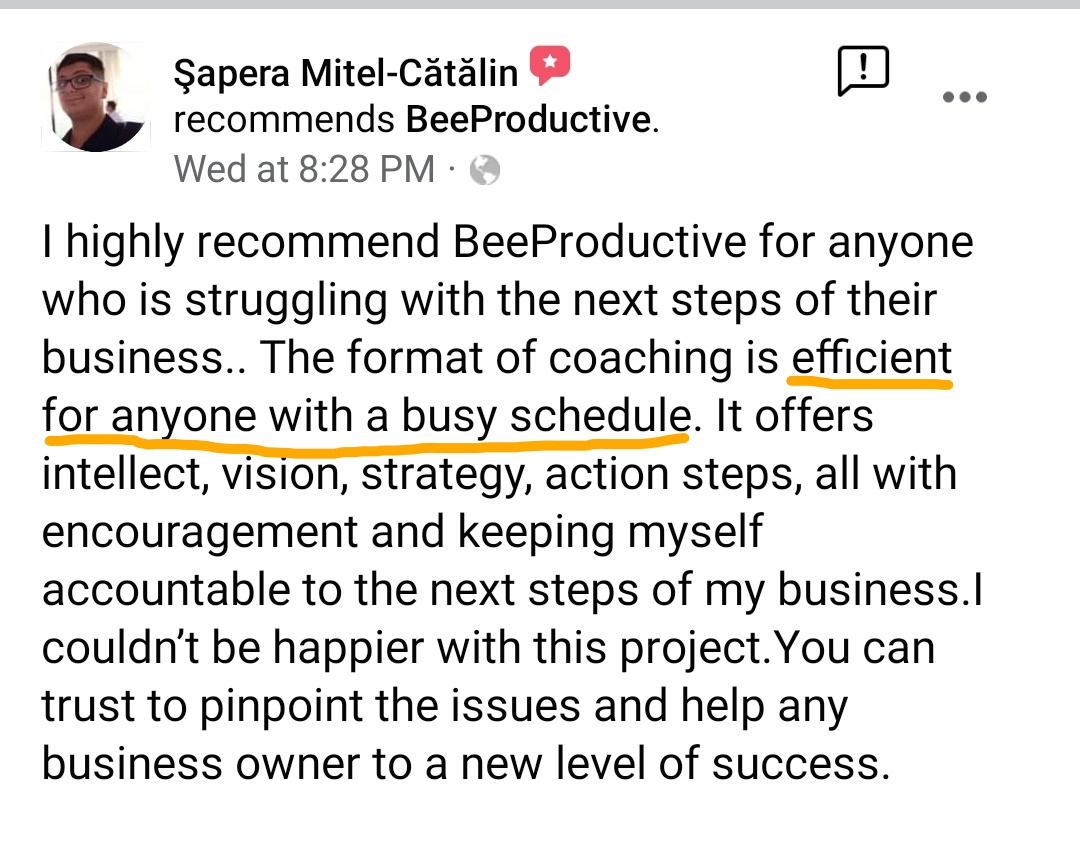Open Șapera Mitel-Cătălin's profile picture
The width and height of the screenshot is (1080, 852).
pyautogui.click(x=96, y=97)
